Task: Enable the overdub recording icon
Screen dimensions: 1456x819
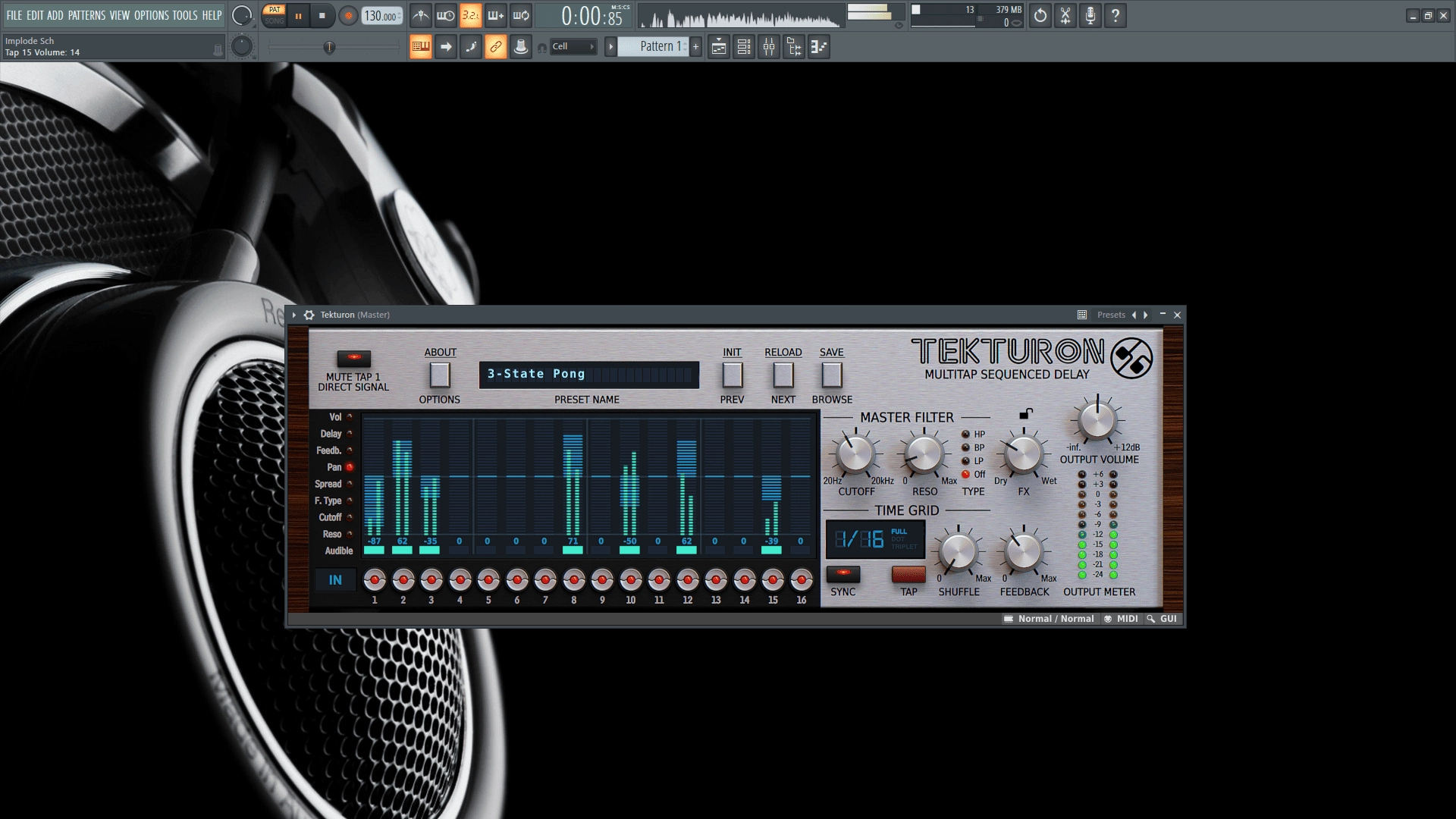Action: click(x=496, y=15)
